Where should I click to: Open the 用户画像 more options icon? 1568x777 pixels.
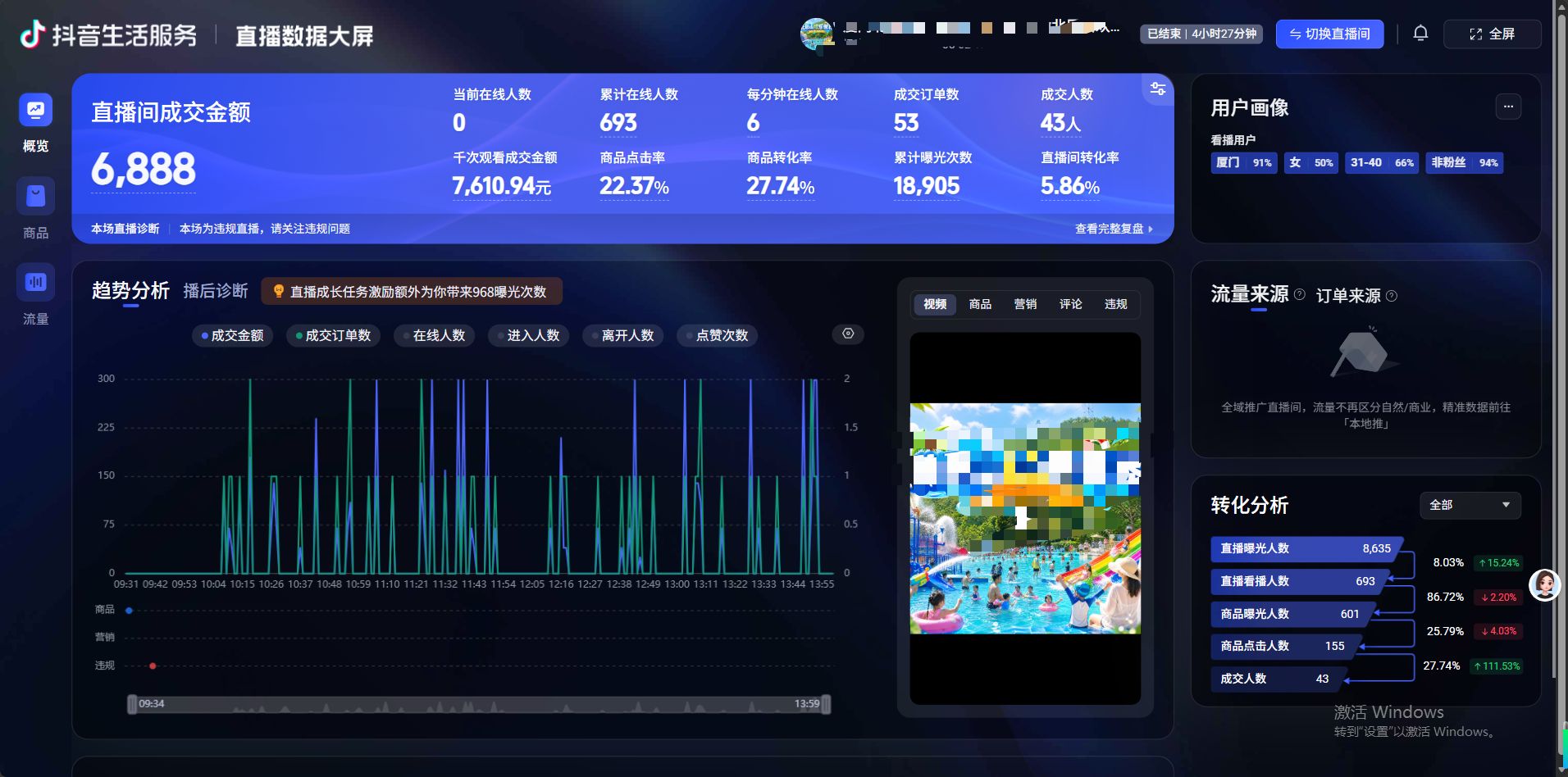tap(1508, 107)
